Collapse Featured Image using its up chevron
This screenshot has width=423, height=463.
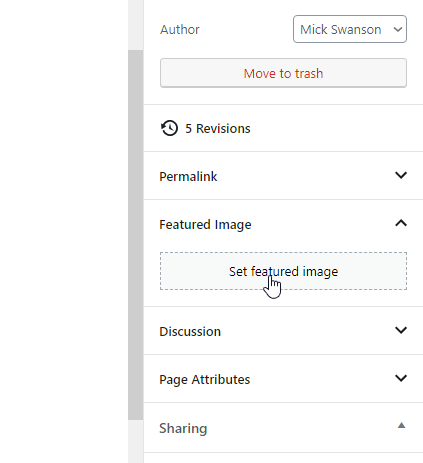pyautogui.click(x=401, y=223)
